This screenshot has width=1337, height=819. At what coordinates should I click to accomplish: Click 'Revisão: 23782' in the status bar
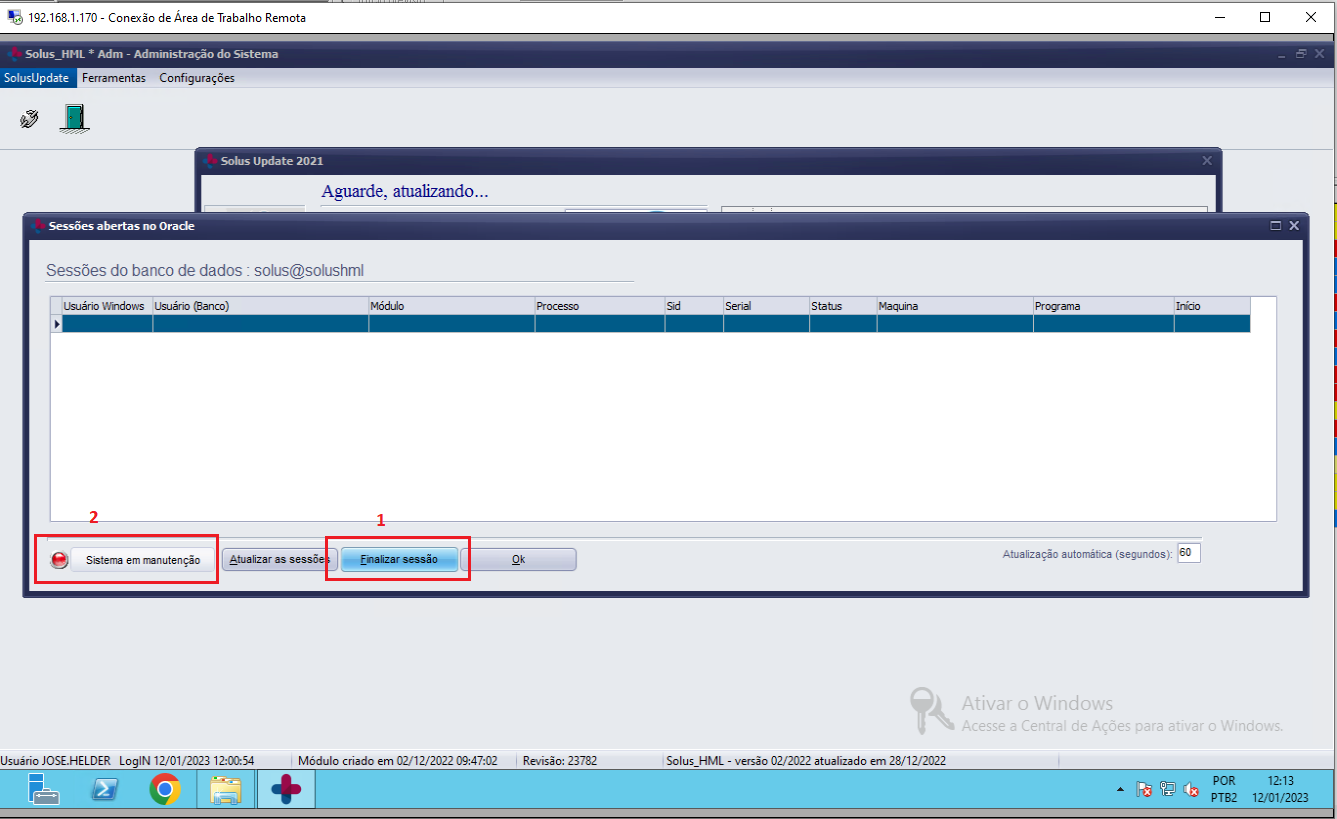tap(560, 761)
